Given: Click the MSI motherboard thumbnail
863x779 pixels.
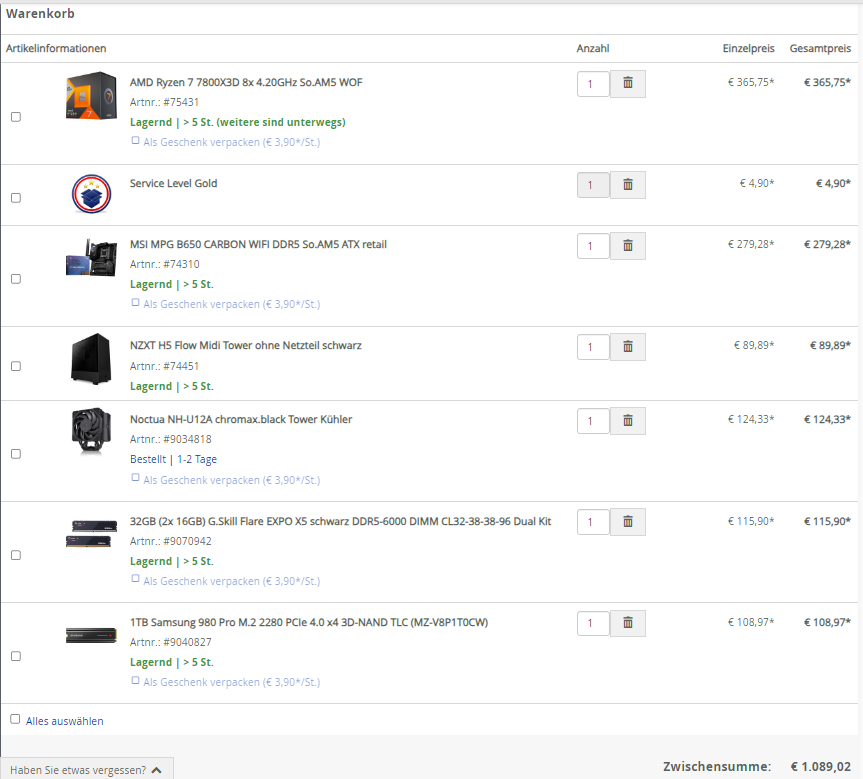Looking at the screenshot, I should 91,257.
